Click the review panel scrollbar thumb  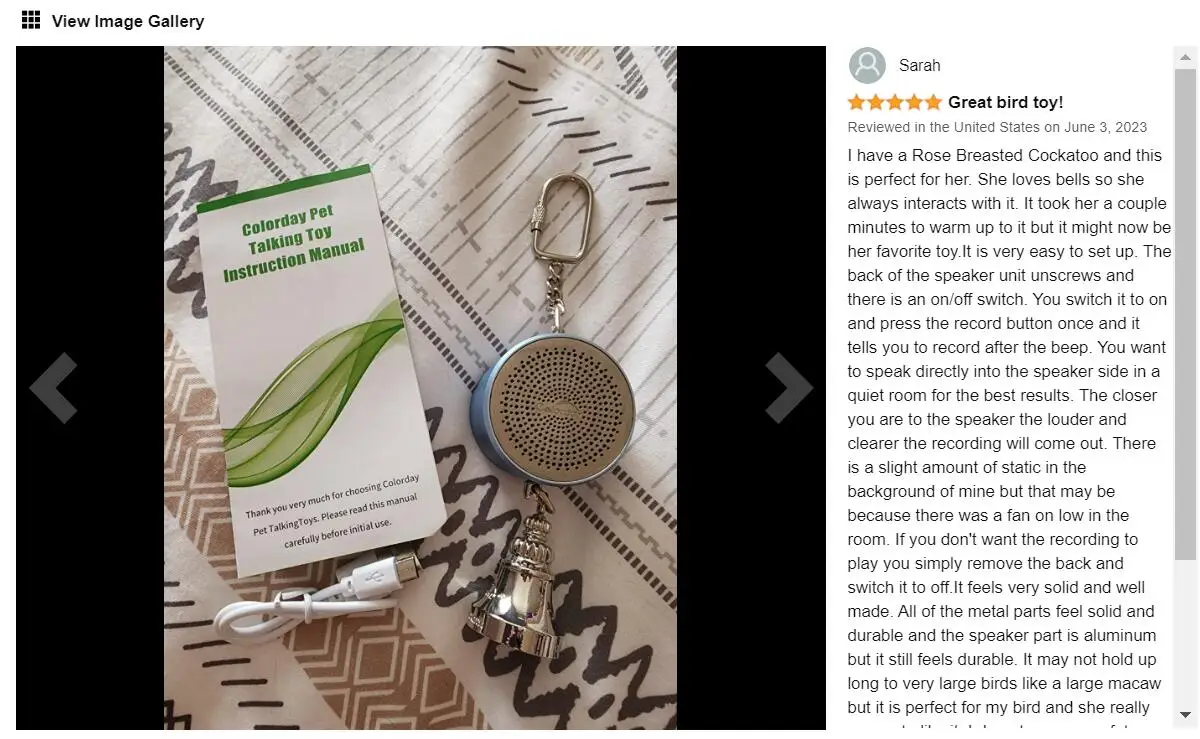[x=1185, y=313]
